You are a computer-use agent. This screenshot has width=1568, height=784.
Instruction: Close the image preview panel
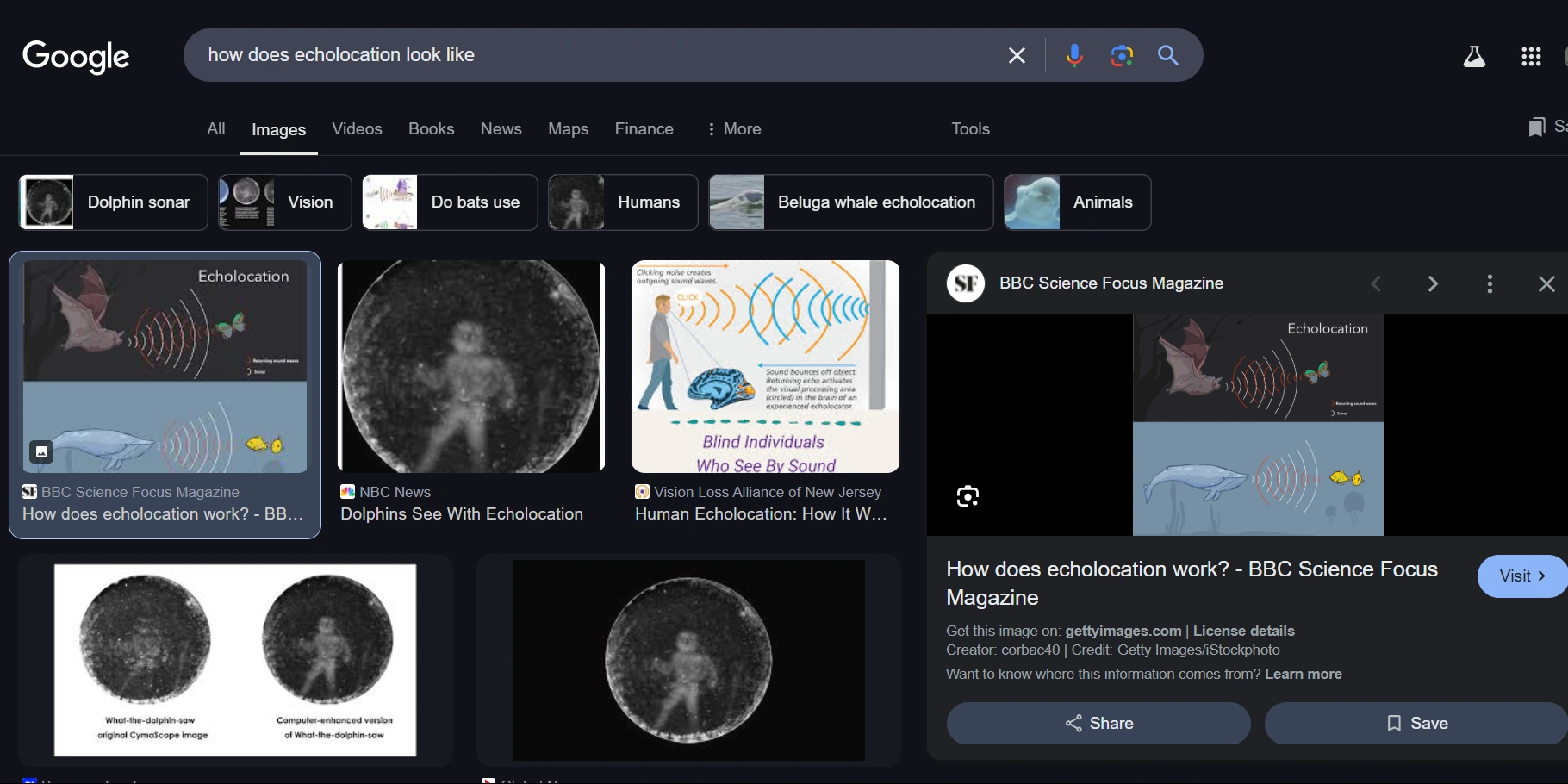coord(1546,283)
